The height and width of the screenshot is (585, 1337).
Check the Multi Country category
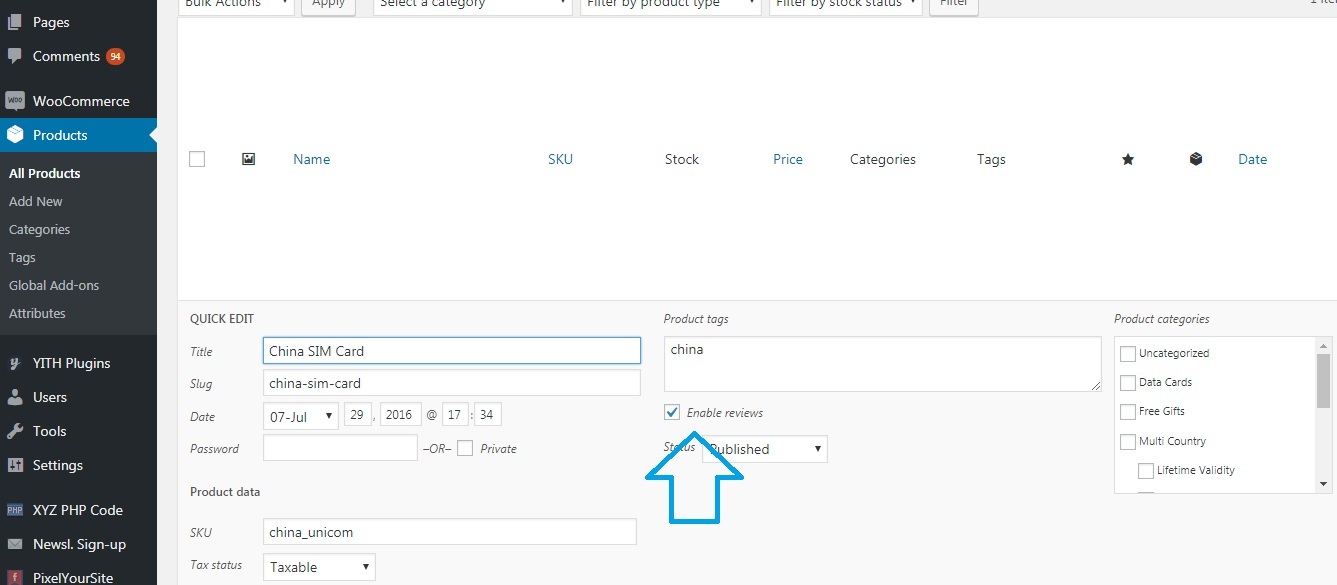point(1128,441)
